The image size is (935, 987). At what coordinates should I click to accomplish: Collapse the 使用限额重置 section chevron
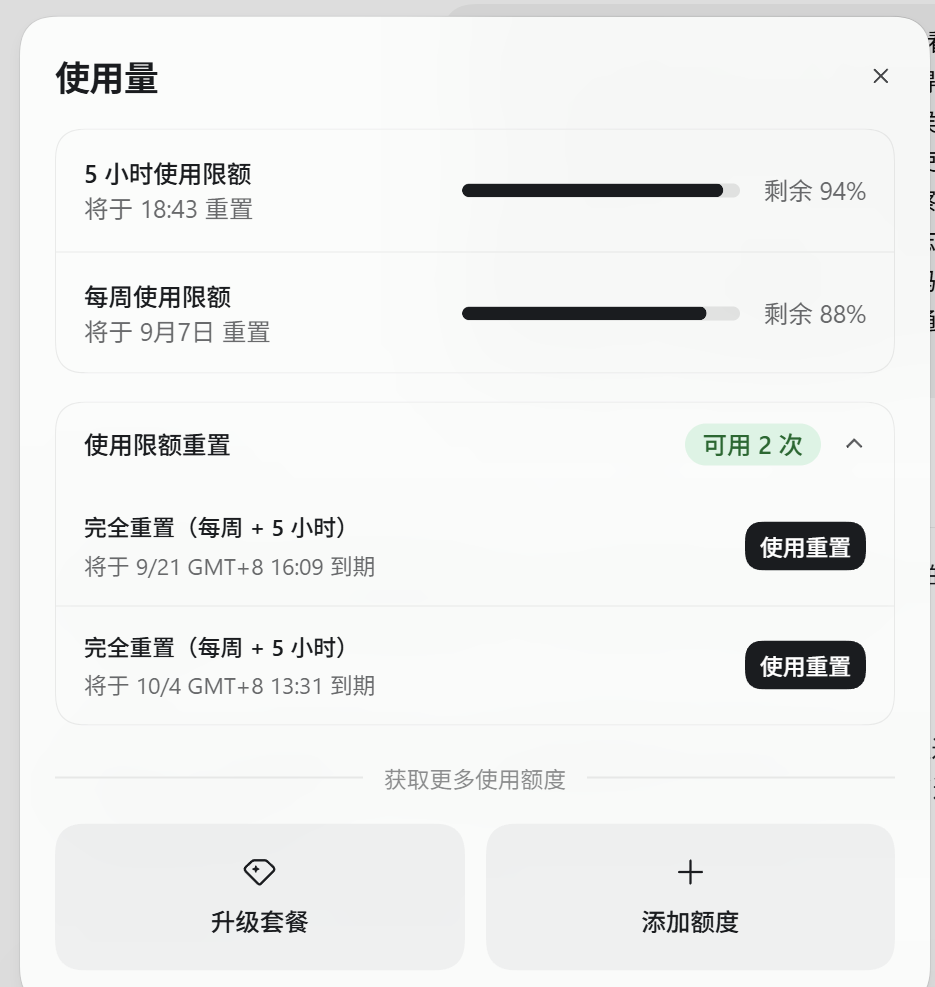[x=854, y=444]
